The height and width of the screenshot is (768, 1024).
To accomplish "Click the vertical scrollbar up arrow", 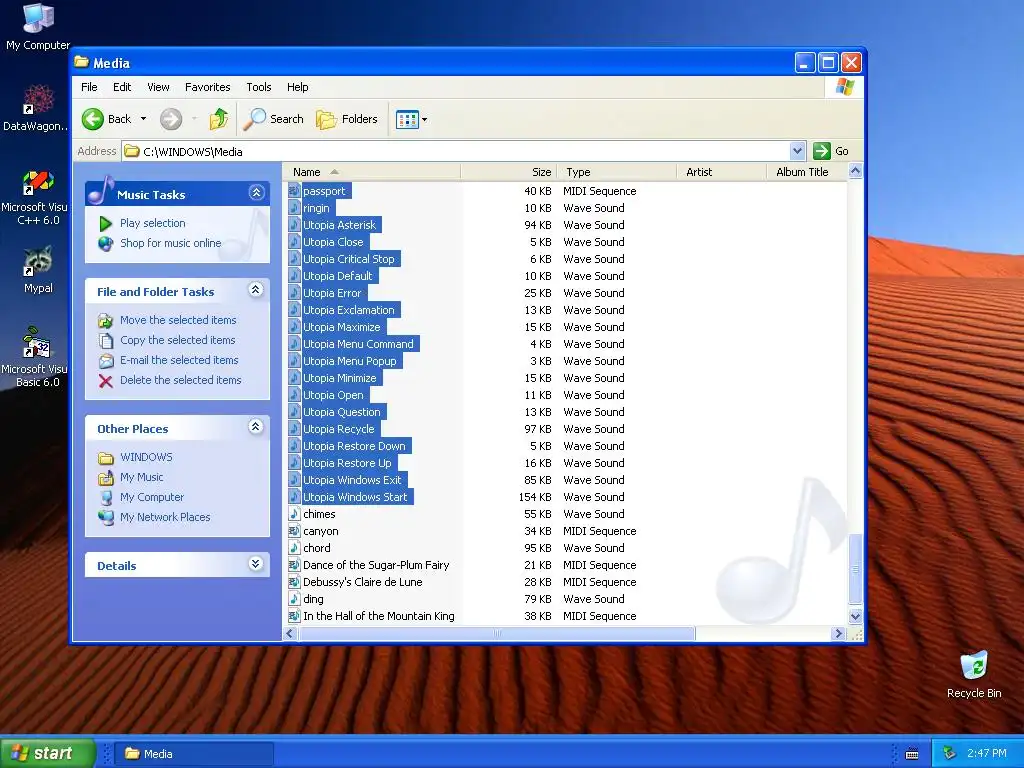I will click(x=855, y=172).
